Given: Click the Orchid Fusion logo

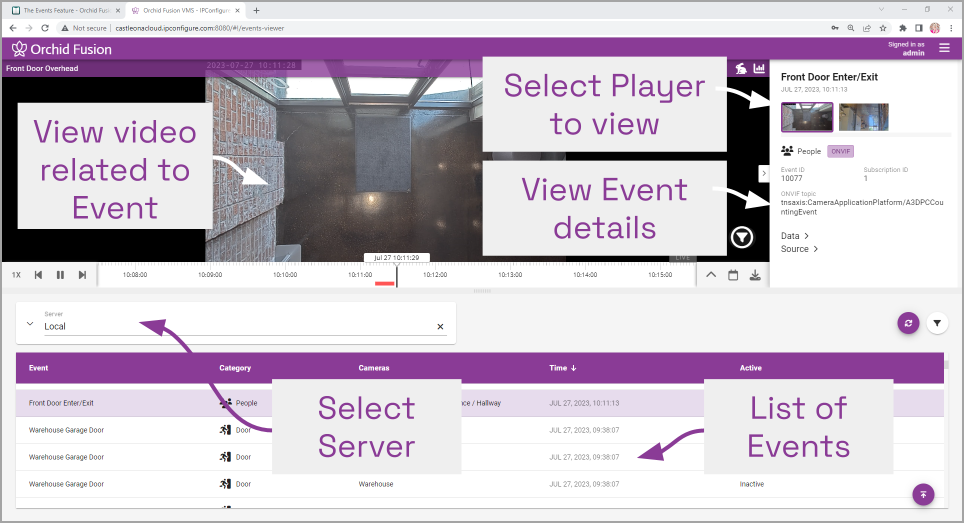Looking at the screenshot, I should (x=62, y=49).
